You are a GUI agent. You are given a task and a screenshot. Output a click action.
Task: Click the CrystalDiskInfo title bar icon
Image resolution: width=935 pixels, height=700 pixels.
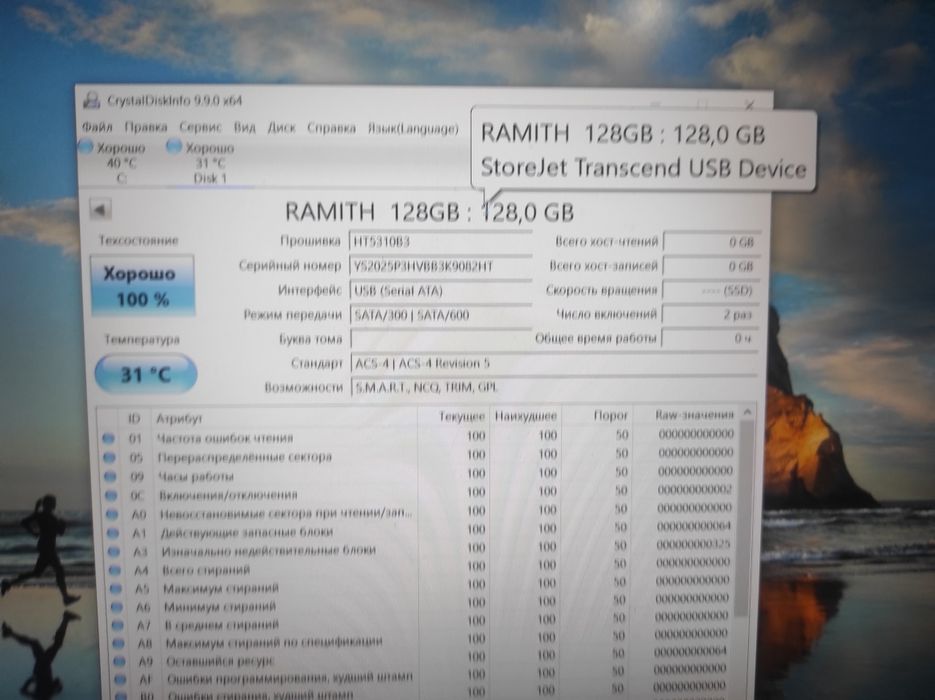tap(92, 100)
